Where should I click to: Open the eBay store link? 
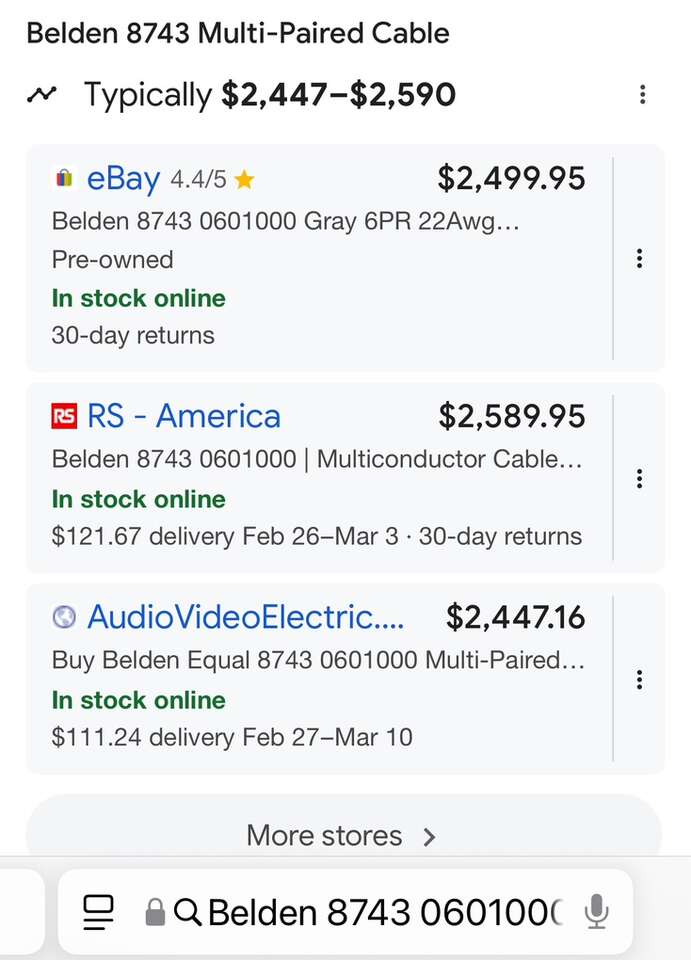tap(123, 179)
